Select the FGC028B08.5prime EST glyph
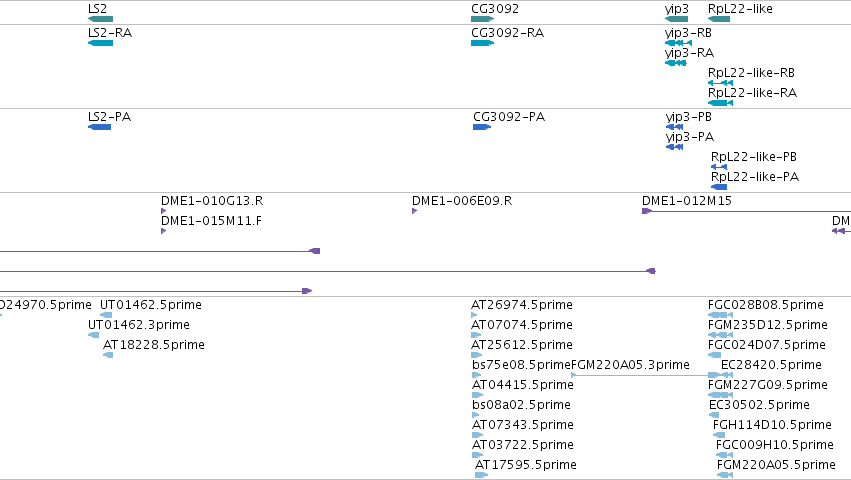Image resolution: width=851 pixels, height=480 pixels. 721,315
